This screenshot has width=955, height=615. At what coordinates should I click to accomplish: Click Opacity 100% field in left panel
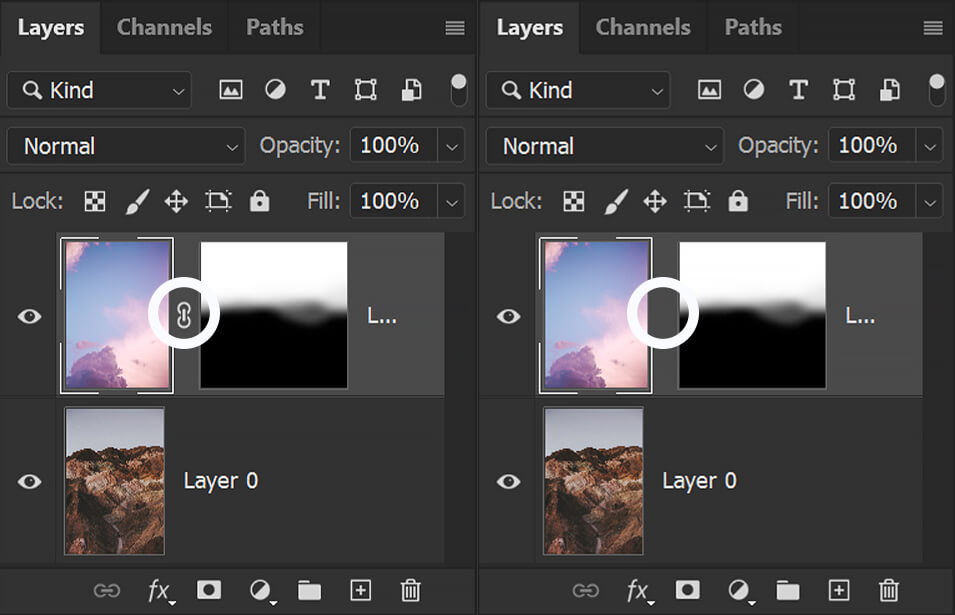point(393,146)
